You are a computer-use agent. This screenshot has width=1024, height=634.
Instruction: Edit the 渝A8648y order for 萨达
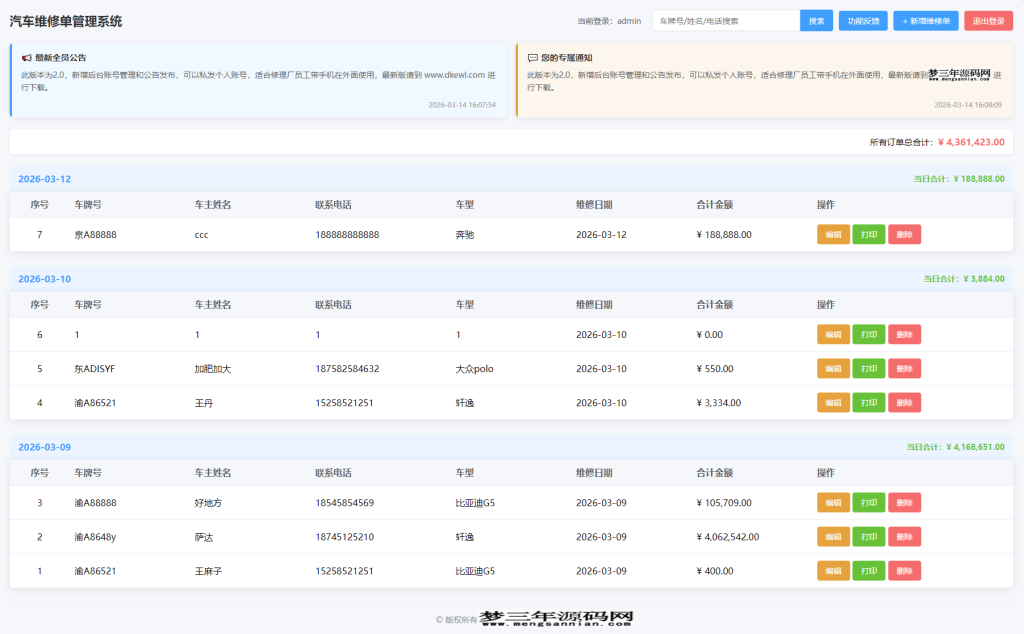click(x=833, y=536)
